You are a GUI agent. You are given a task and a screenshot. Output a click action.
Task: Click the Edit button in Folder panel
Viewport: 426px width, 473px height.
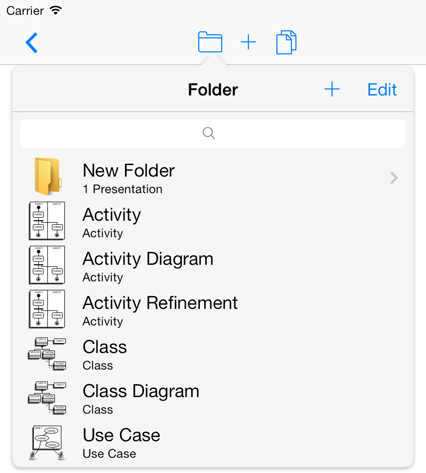click(382, 90)
